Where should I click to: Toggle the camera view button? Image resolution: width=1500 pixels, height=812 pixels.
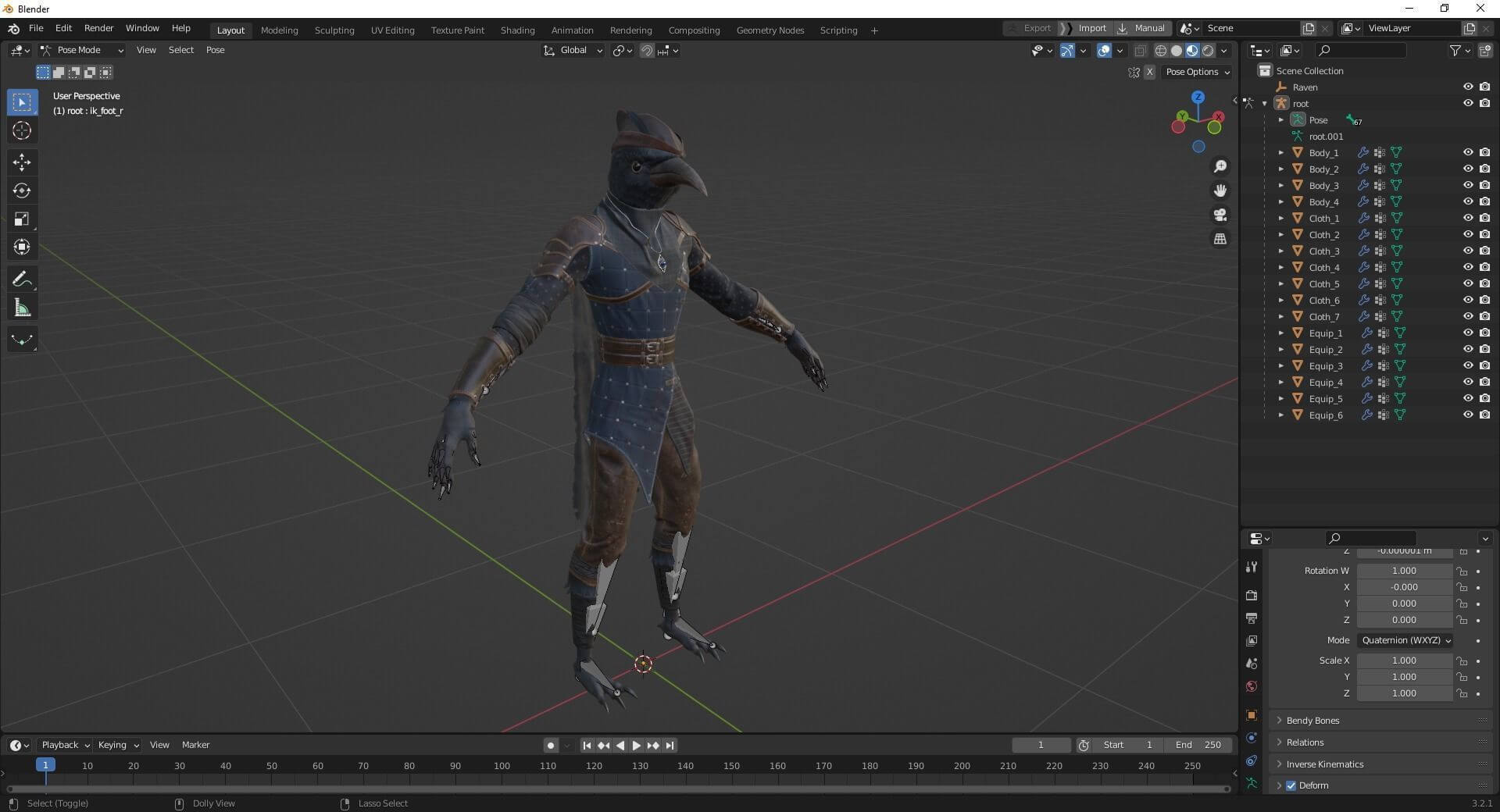[x=1220, y=215]
